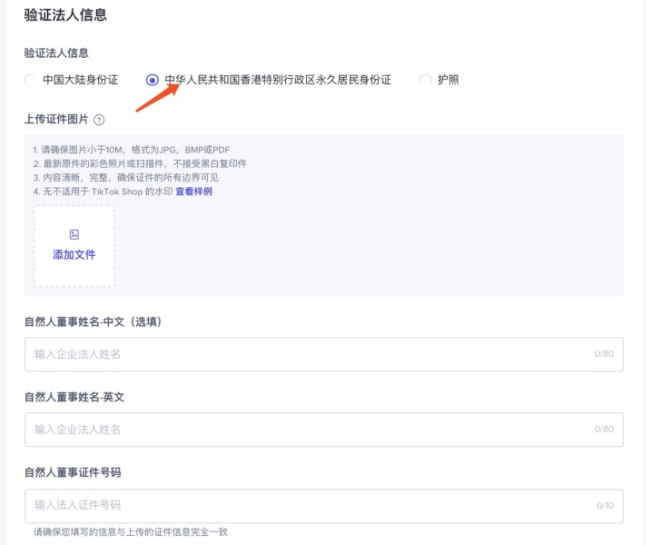646x545 pixels.
Task: Click the 验证法人信息 page heading
Action: point(65,15)
